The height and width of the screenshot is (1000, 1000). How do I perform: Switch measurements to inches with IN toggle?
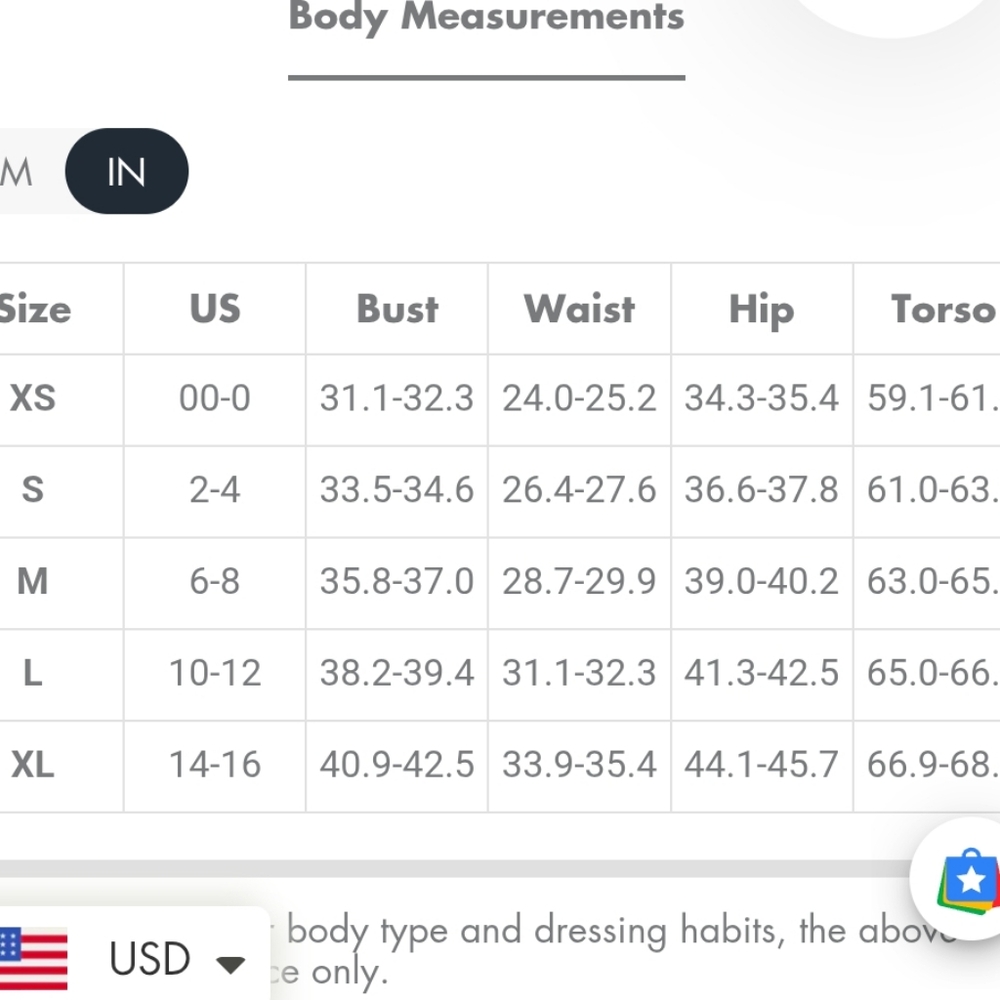[127, 172]
